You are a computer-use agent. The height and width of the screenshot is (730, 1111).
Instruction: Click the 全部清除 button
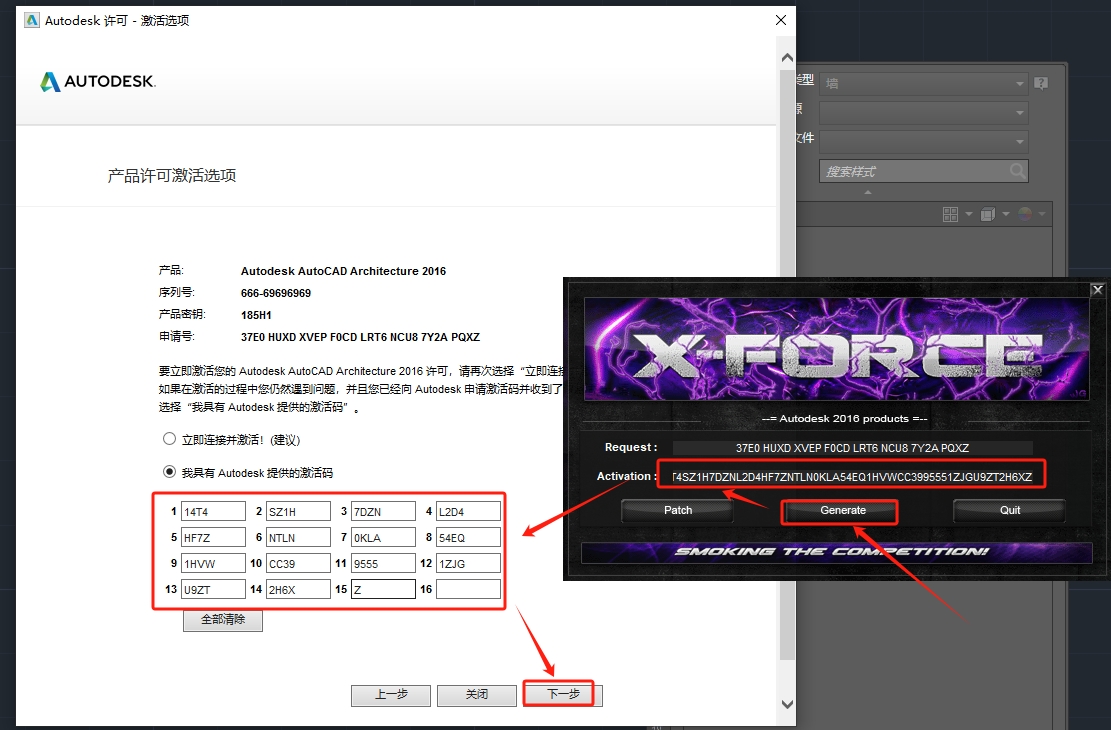pyautogui.click(x=223, y=620)
